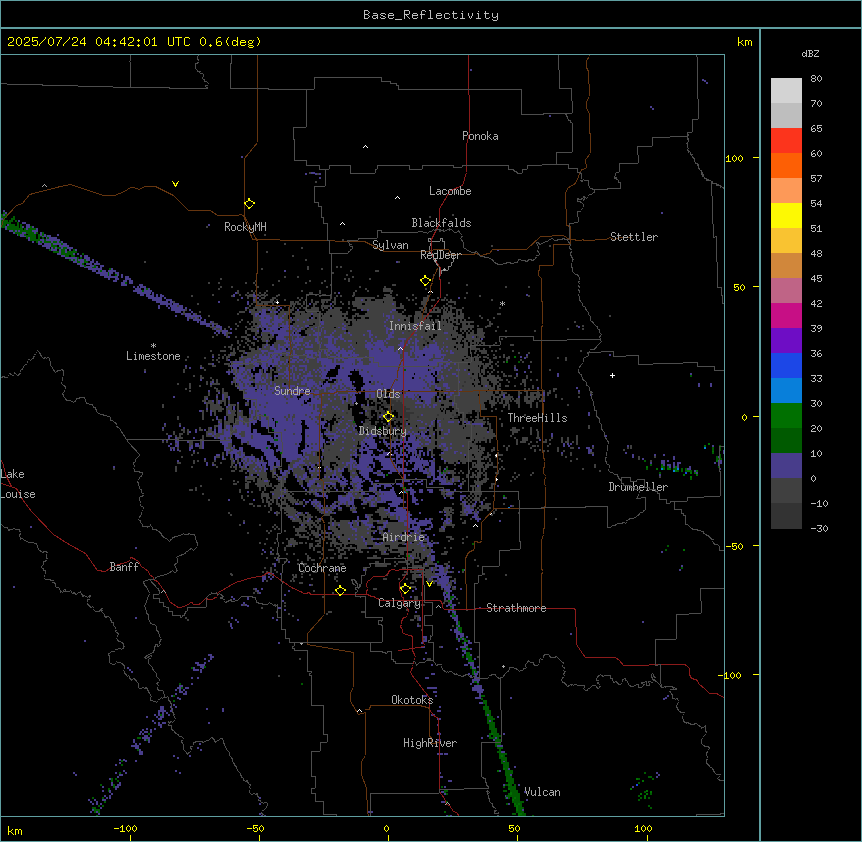Viewport: 862px width, 842px height.
Task: Click the yellow diamond marker below Cochrane
Action: pyautogui.click(x=340, y=590)
